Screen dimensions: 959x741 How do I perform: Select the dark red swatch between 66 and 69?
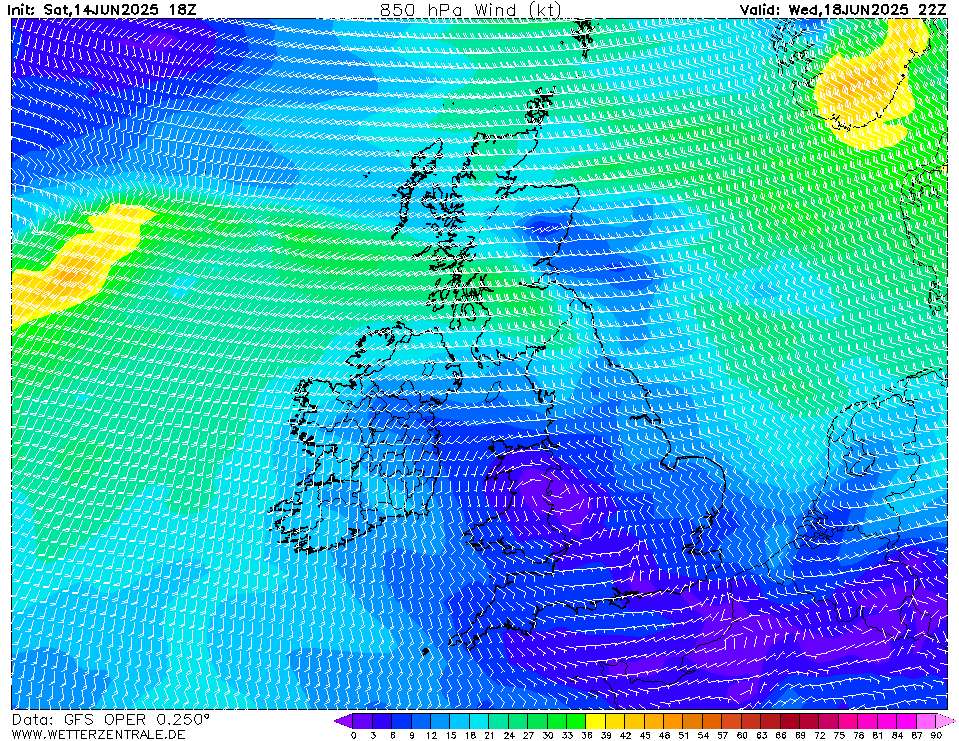[790, 721]
